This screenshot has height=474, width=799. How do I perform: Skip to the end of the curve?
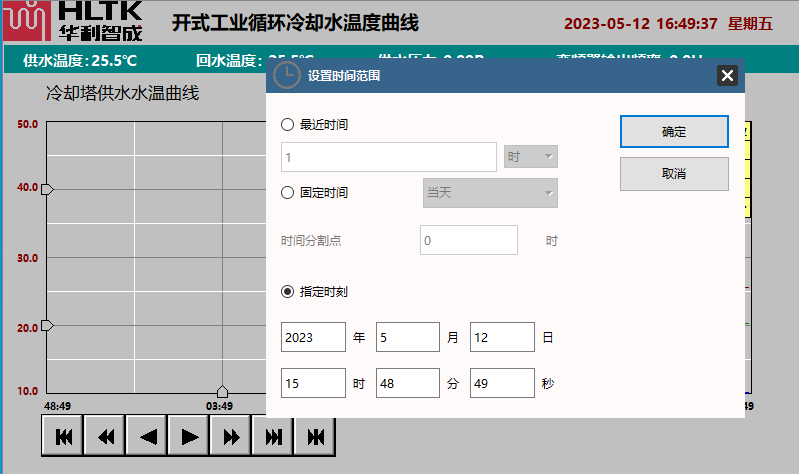coord(273,436)
